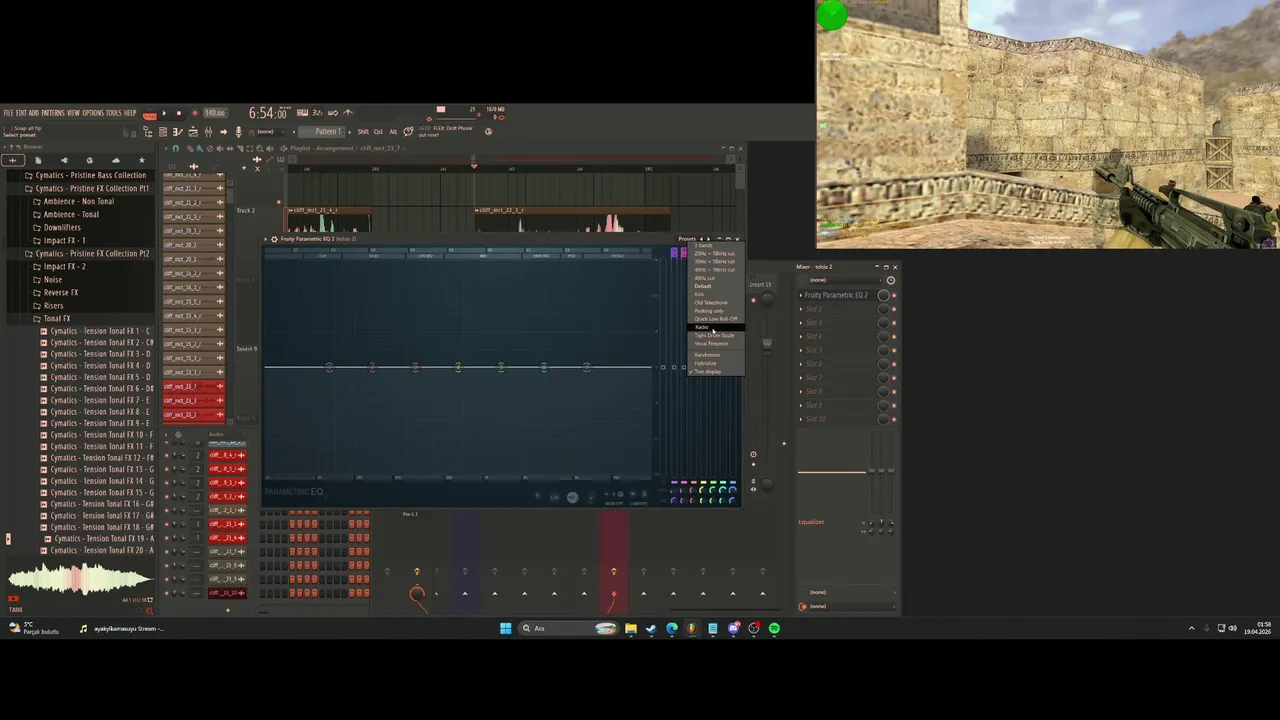Viewport: 1280px width, 720px height.
Task: Select Browser favorites star tab icon
Action: (x=141, y=160)
